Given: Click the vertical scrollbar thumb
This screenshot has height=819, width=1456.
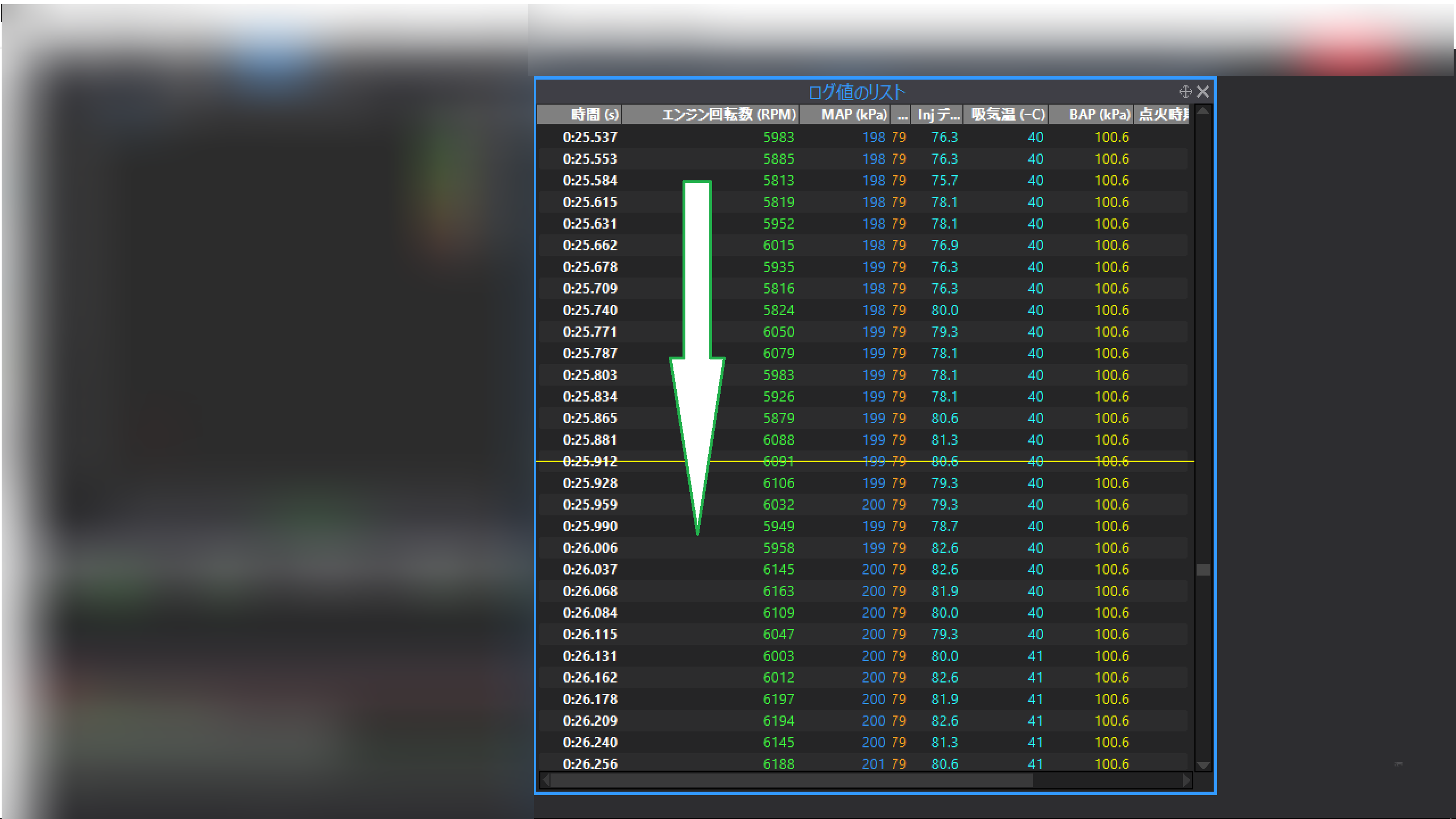Looking at the screenshot, I should click(x=1202, y=569).
